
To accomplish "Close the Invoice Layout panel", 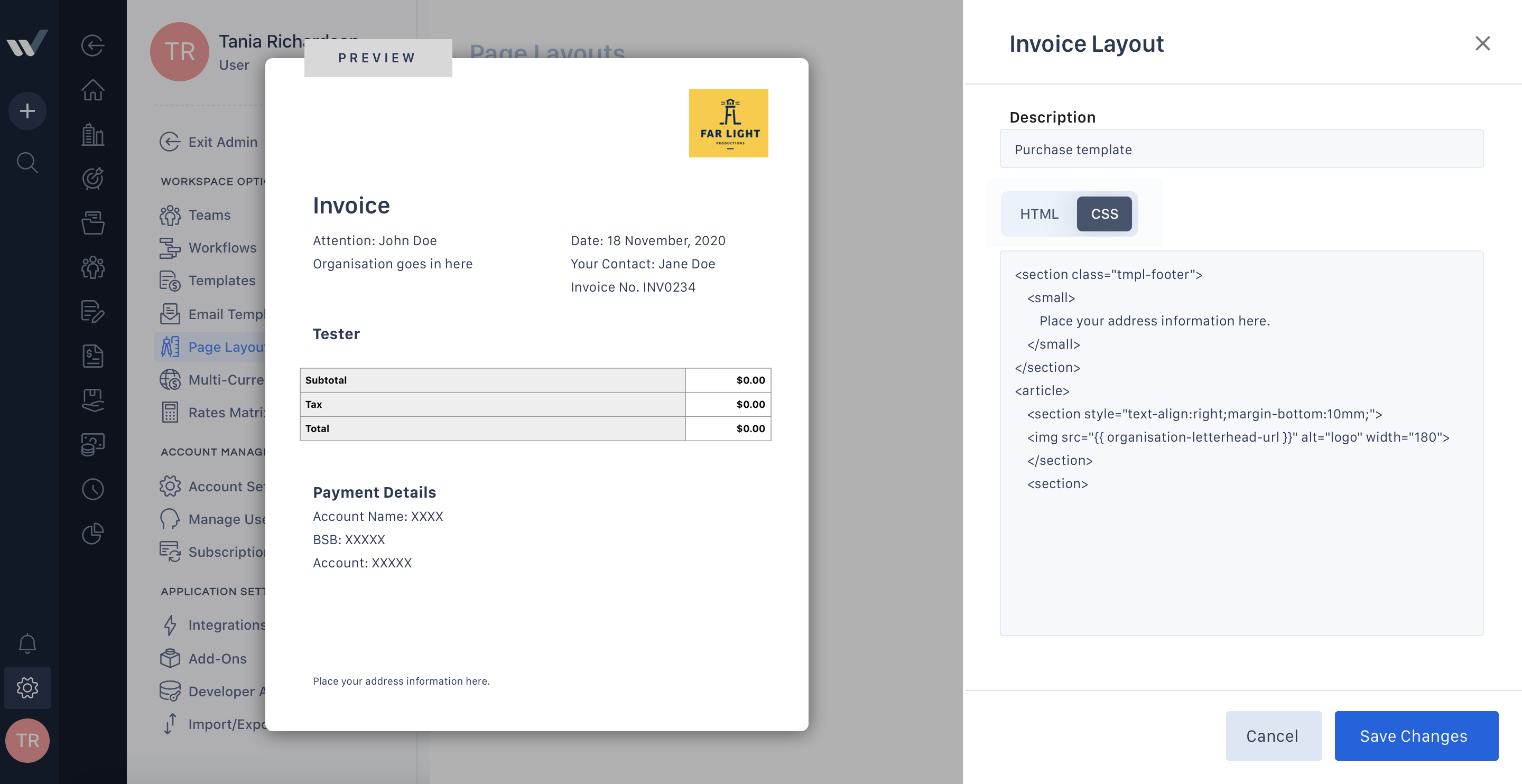I will pos(1482,43).
